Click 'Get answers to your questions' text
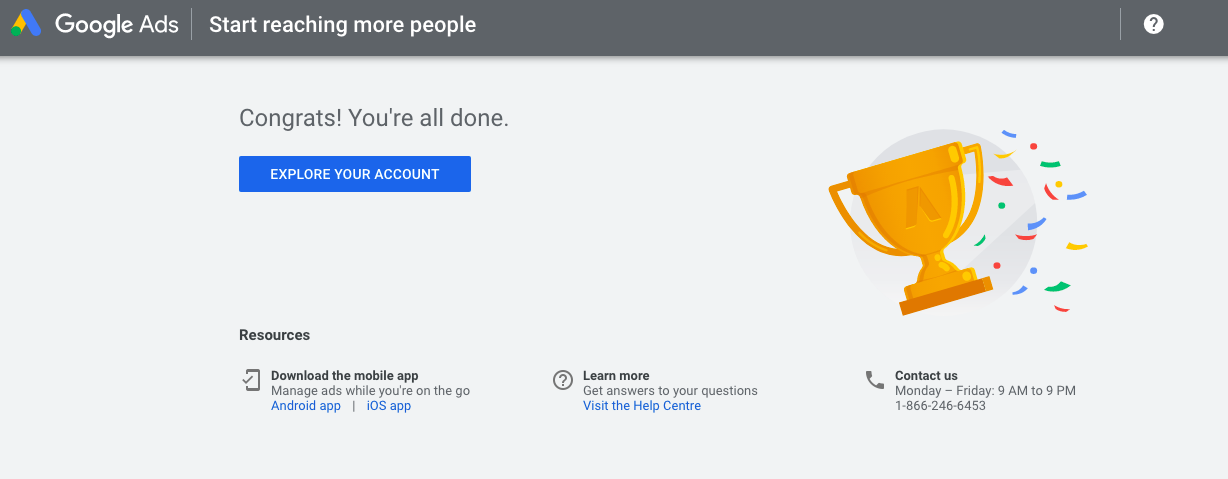Viewport: 1228px width, 479px height. point(670,391)
